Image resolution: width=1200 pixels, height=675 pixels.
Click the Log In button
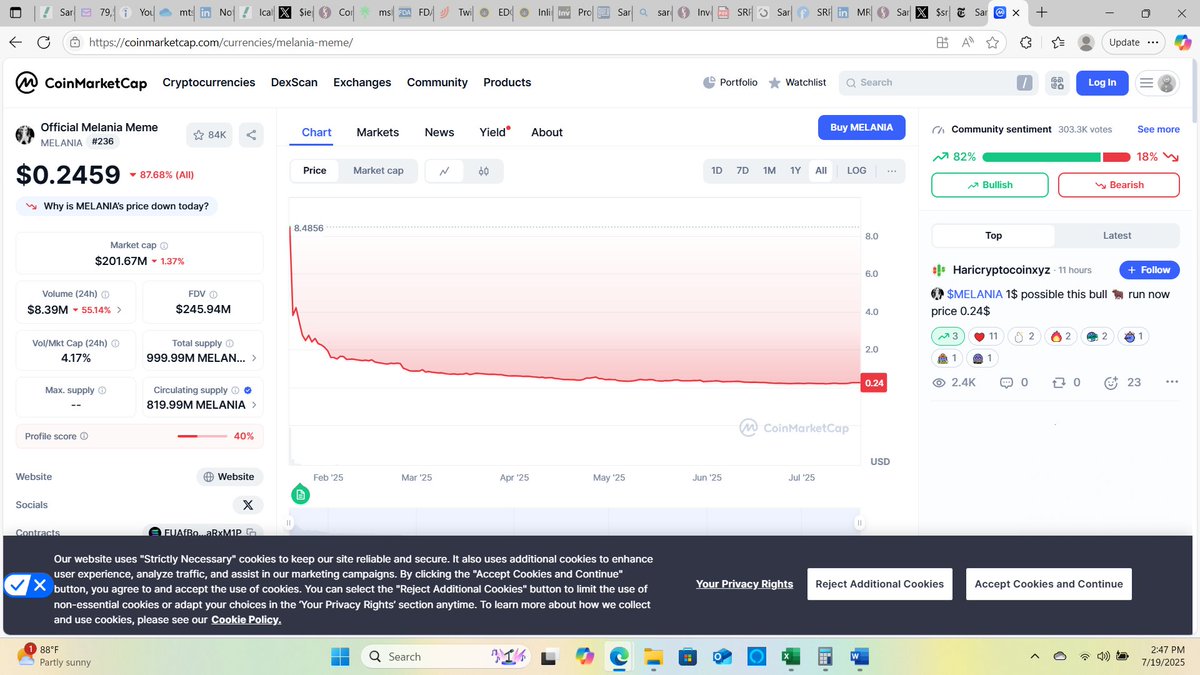click(1102, 83)
